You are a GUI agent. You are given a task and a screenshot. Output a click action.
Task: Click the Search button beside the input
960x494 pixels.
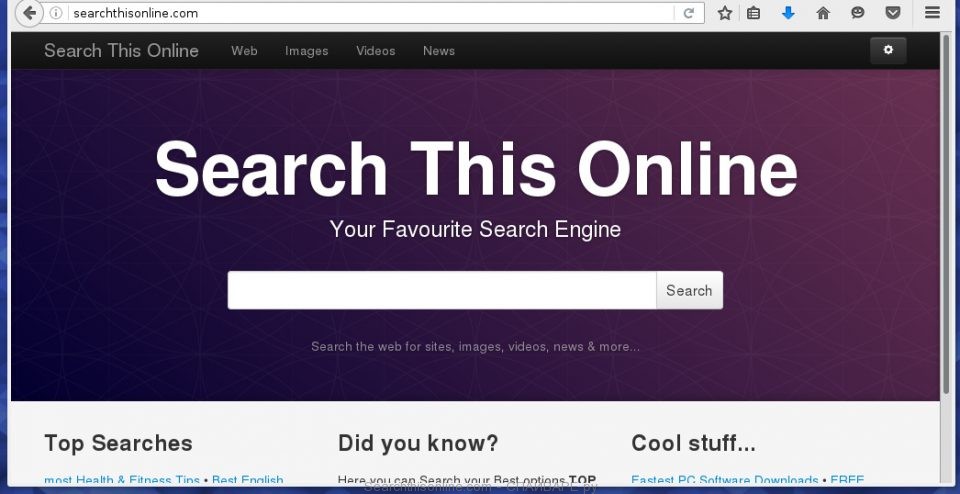pos(689,290)
